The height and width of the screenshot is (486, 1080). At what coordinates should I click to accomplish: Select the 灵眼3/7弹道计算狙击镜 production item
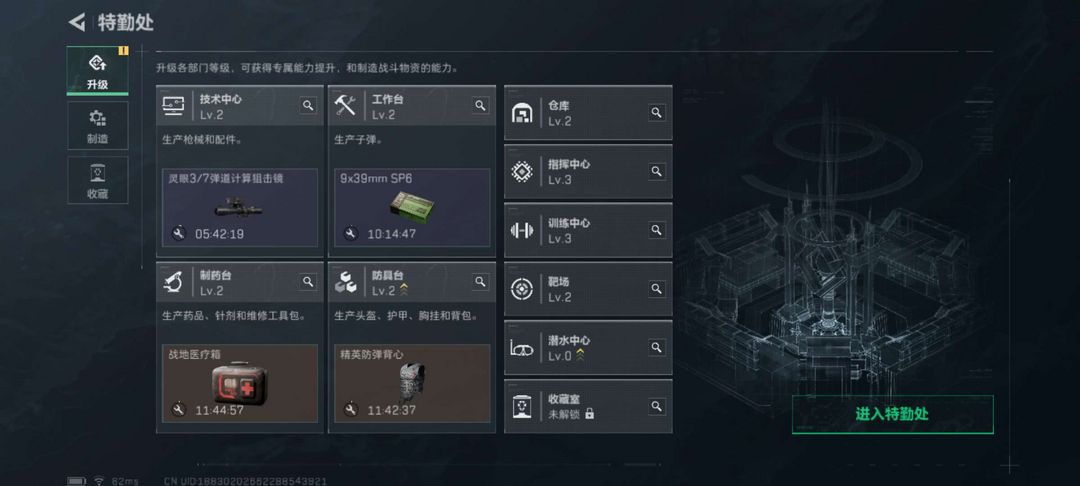(x=240, y=207)
